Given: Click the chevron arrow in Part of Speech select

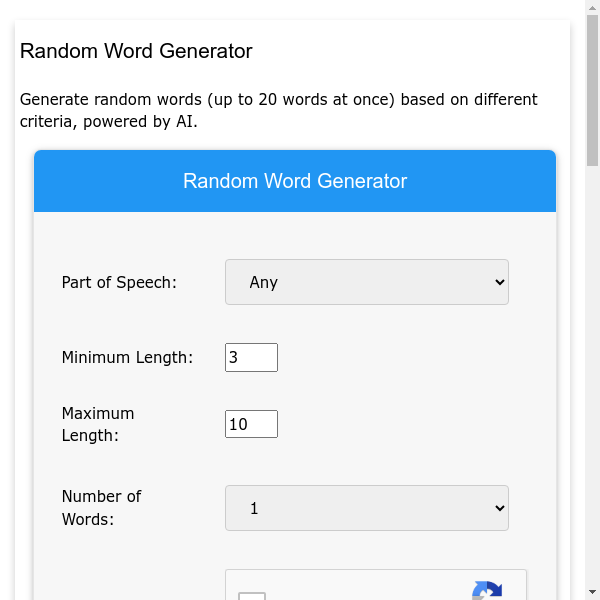Looking at the screenshot, I should (x=500, y=282).
